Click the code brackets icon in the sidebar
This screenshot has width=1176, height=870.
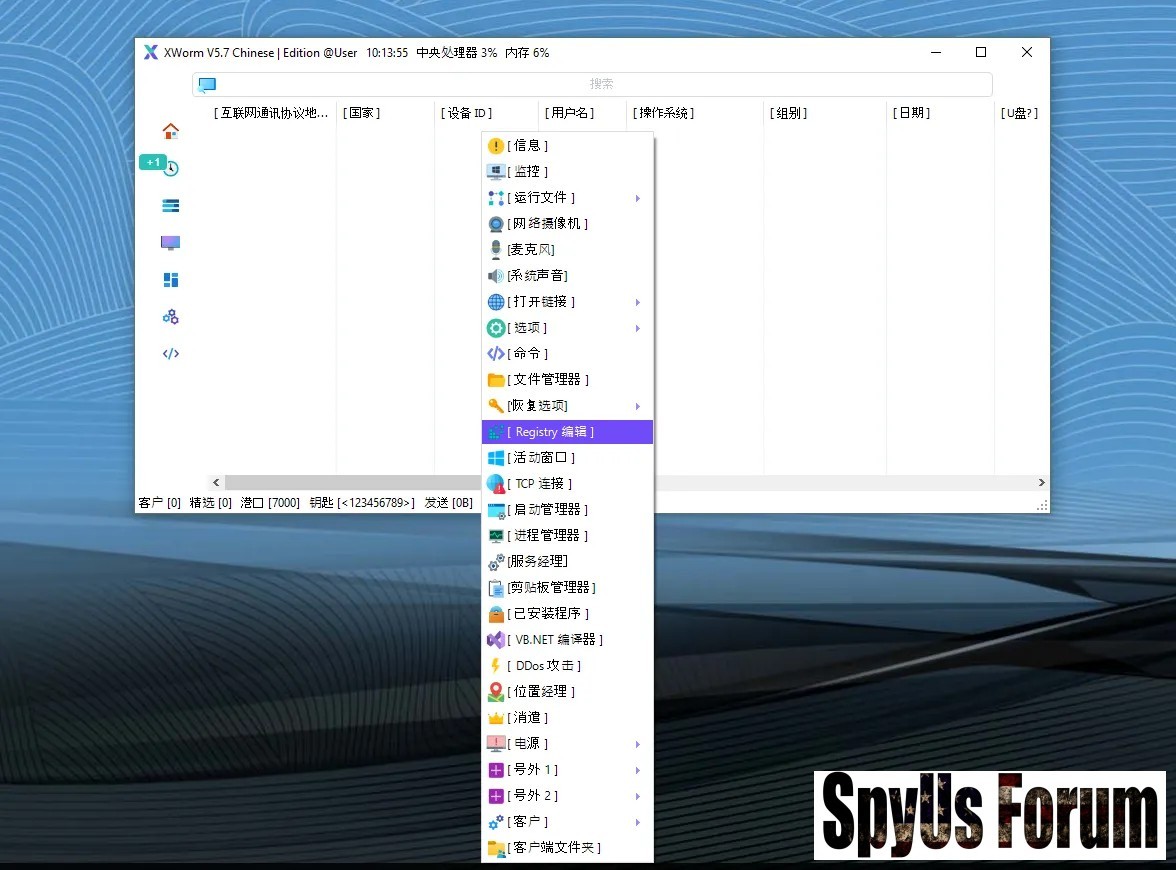tap(171, 354)
